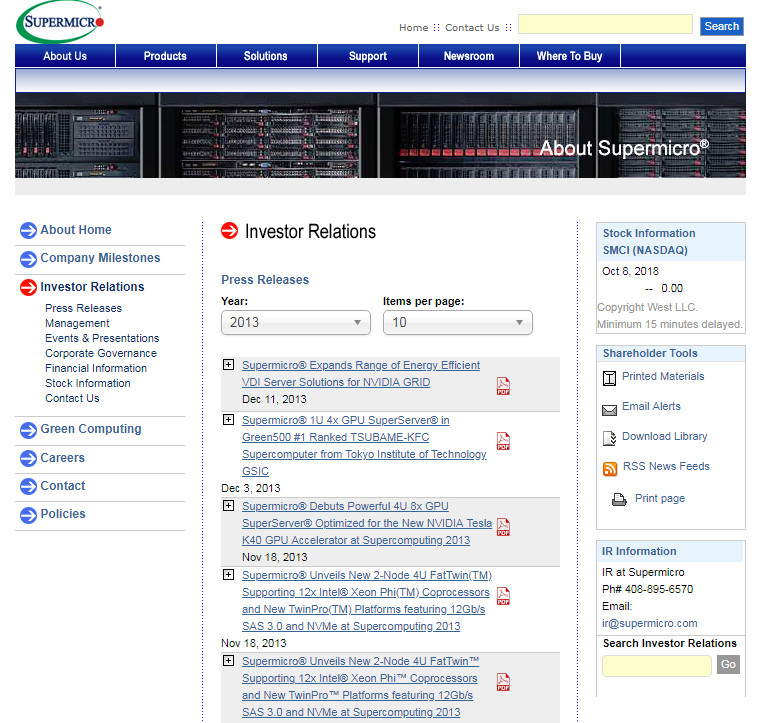
Task: Expand the FatTwin(TM) Nov 18 release
Action: click(228, 574)
